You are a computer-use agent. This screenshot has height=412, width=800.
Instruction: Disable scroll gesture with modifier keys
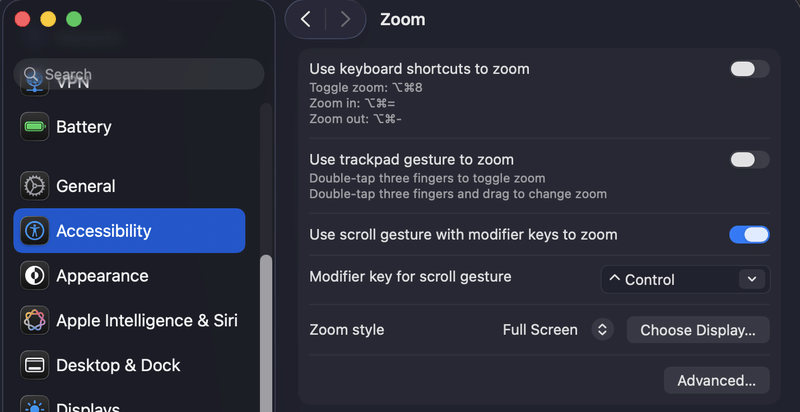point(749,235)
